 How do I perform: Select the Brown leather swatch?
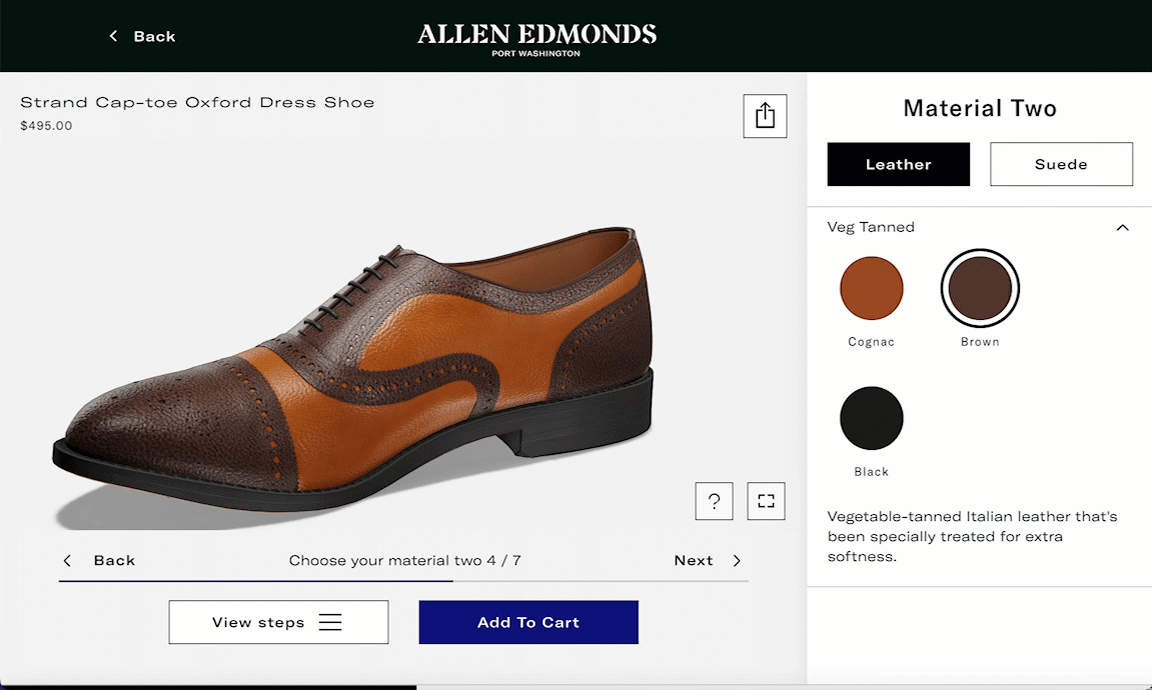(980, 288)
